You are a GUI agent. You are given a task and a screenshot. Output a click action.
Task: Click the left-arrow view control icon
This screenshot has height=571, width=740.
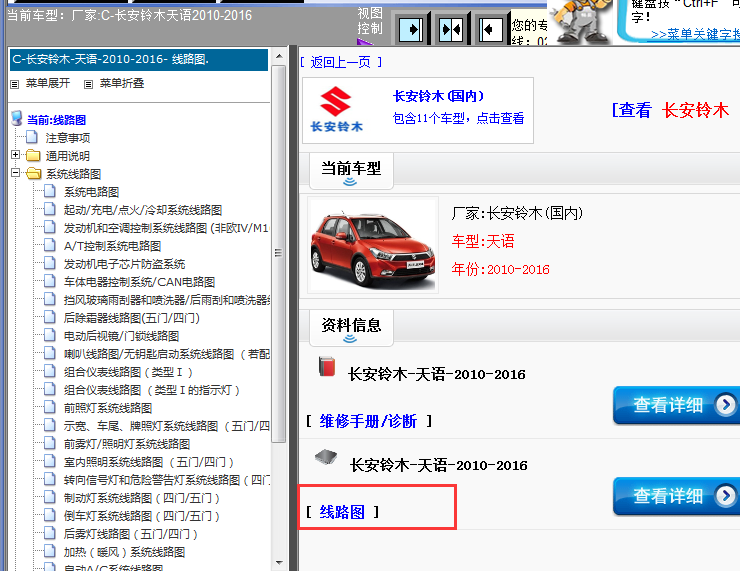491,30
